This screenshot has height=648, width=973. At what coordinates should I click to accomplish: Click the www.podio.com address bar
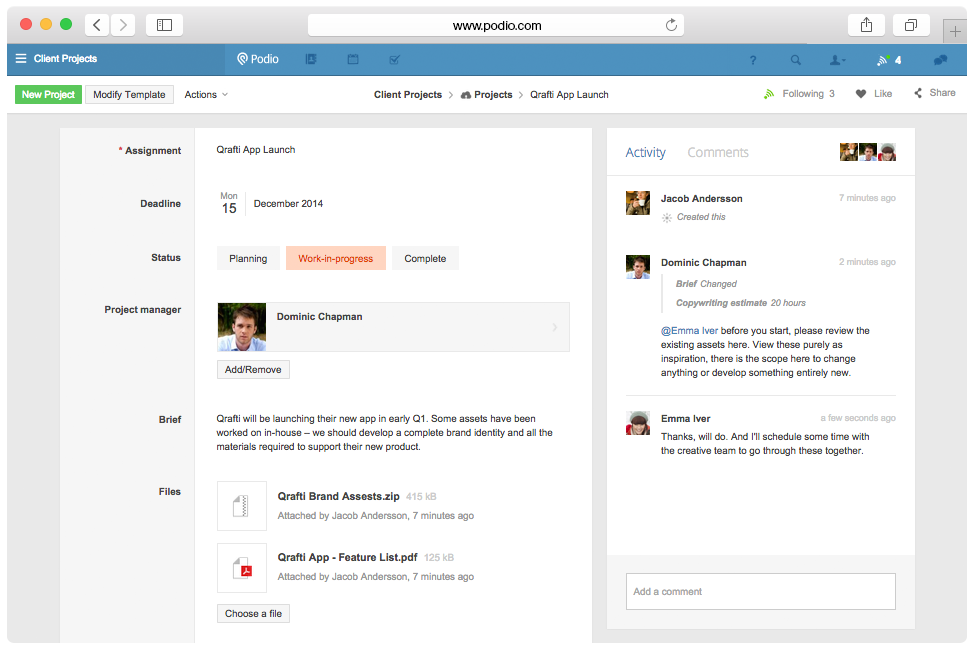(x=496, y=25)
